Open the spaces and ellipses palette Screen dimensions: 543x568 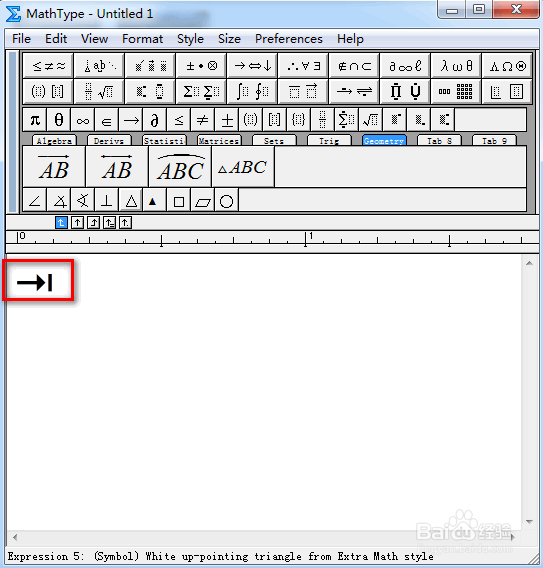[99, 66]
